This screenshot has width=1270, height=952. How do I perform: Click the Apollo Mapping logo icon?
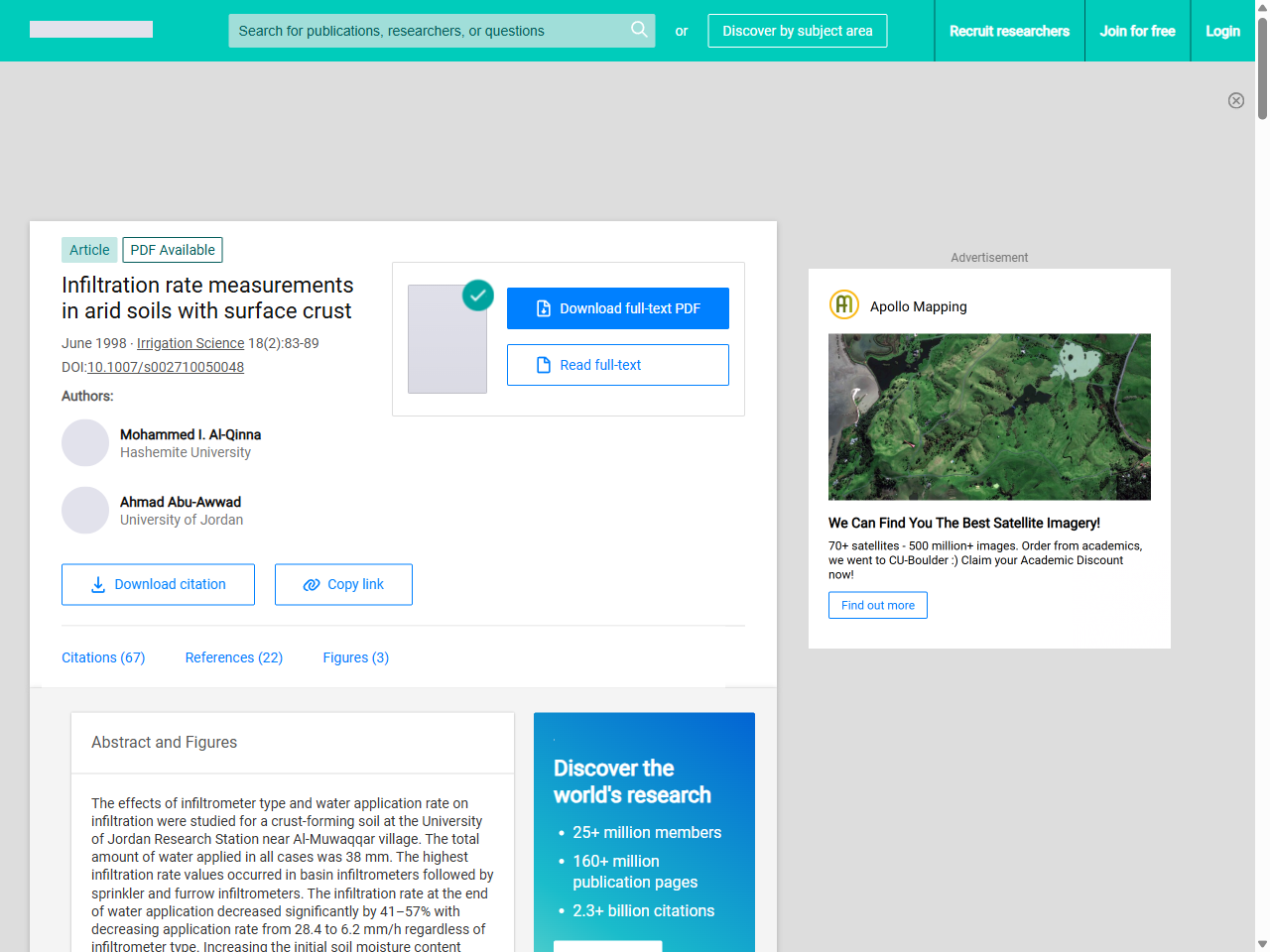coord(843,304)
